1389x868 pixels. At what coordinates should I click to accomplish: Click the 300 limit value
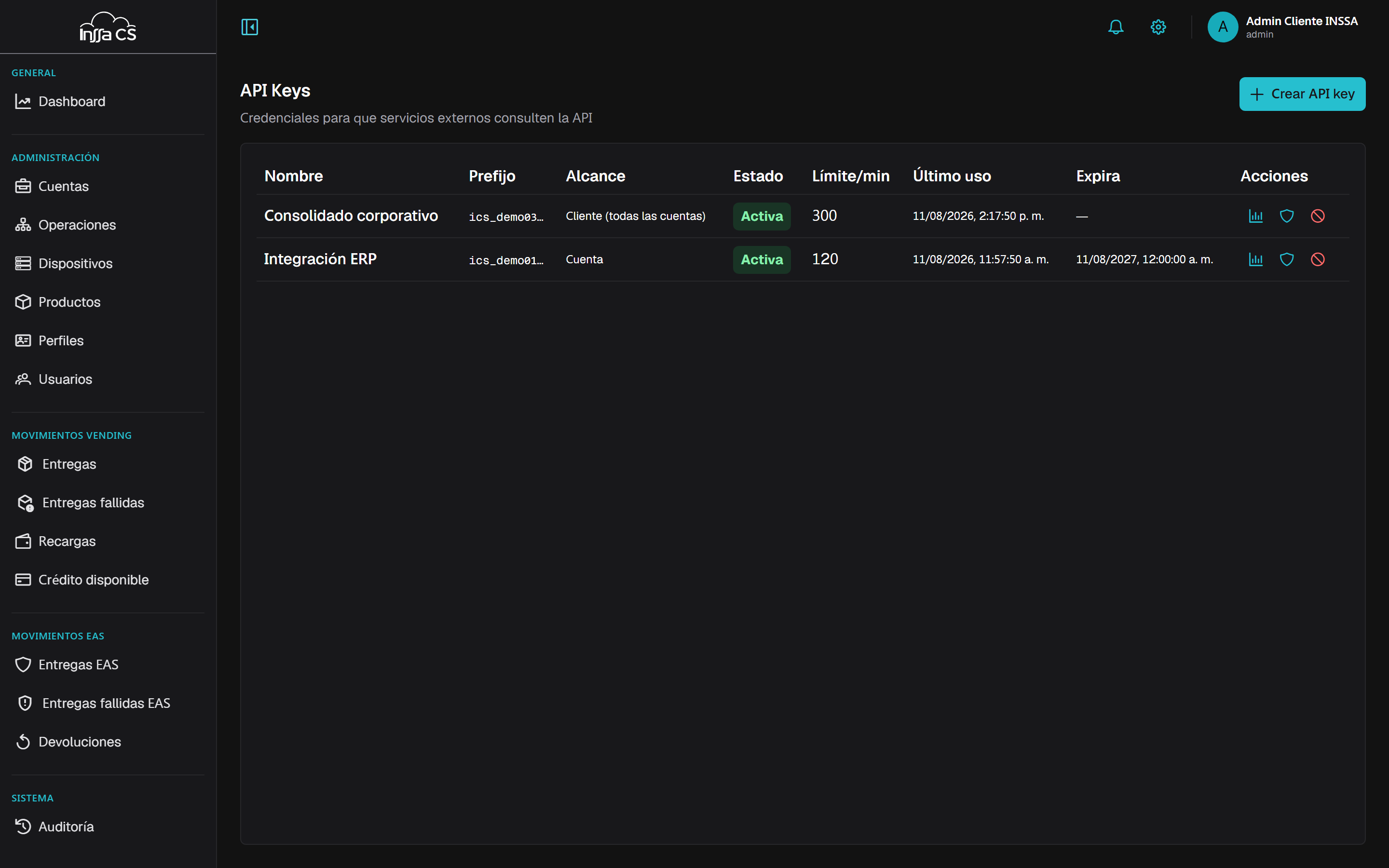824,216
